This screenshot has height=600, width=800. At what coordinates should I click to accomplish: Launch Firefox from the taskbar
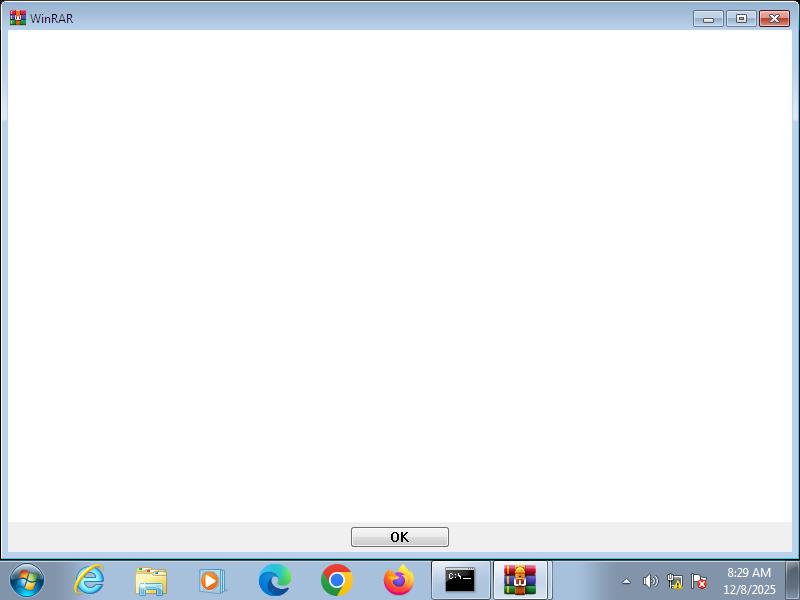[x=398, y=580]
